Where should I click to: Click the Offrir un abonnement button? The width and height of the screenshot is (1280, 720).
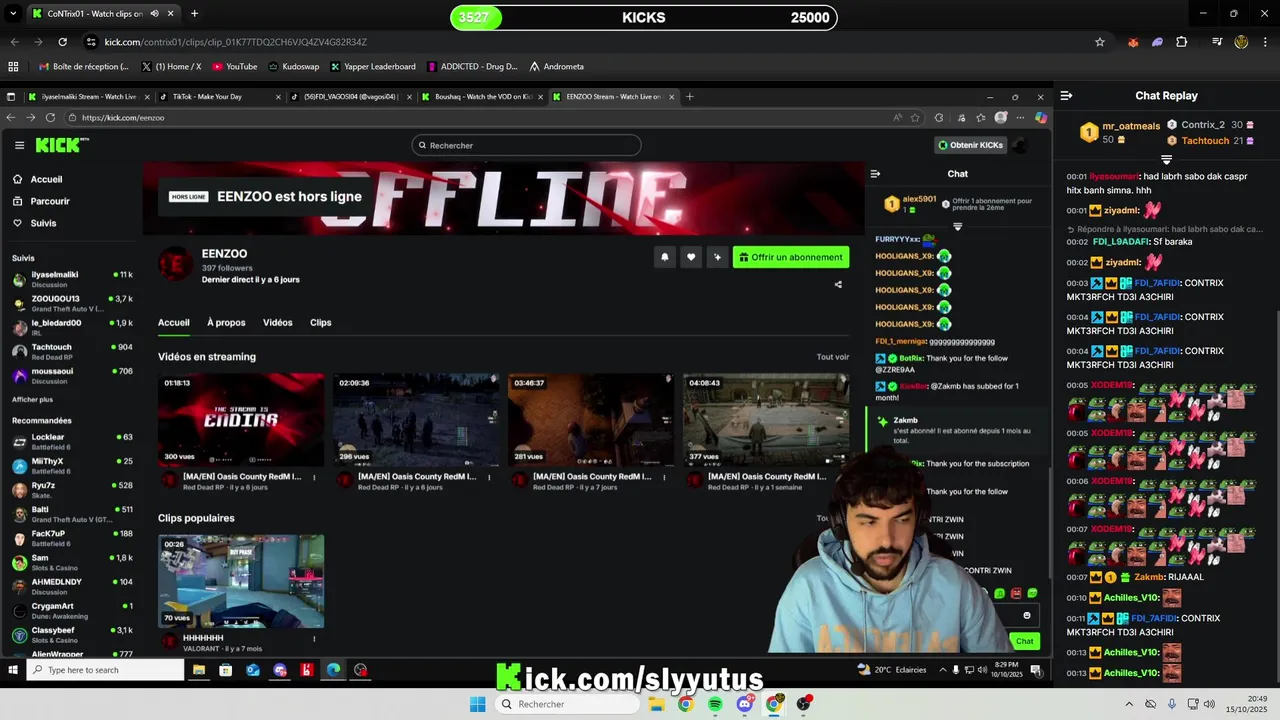[x=791, y=257]
